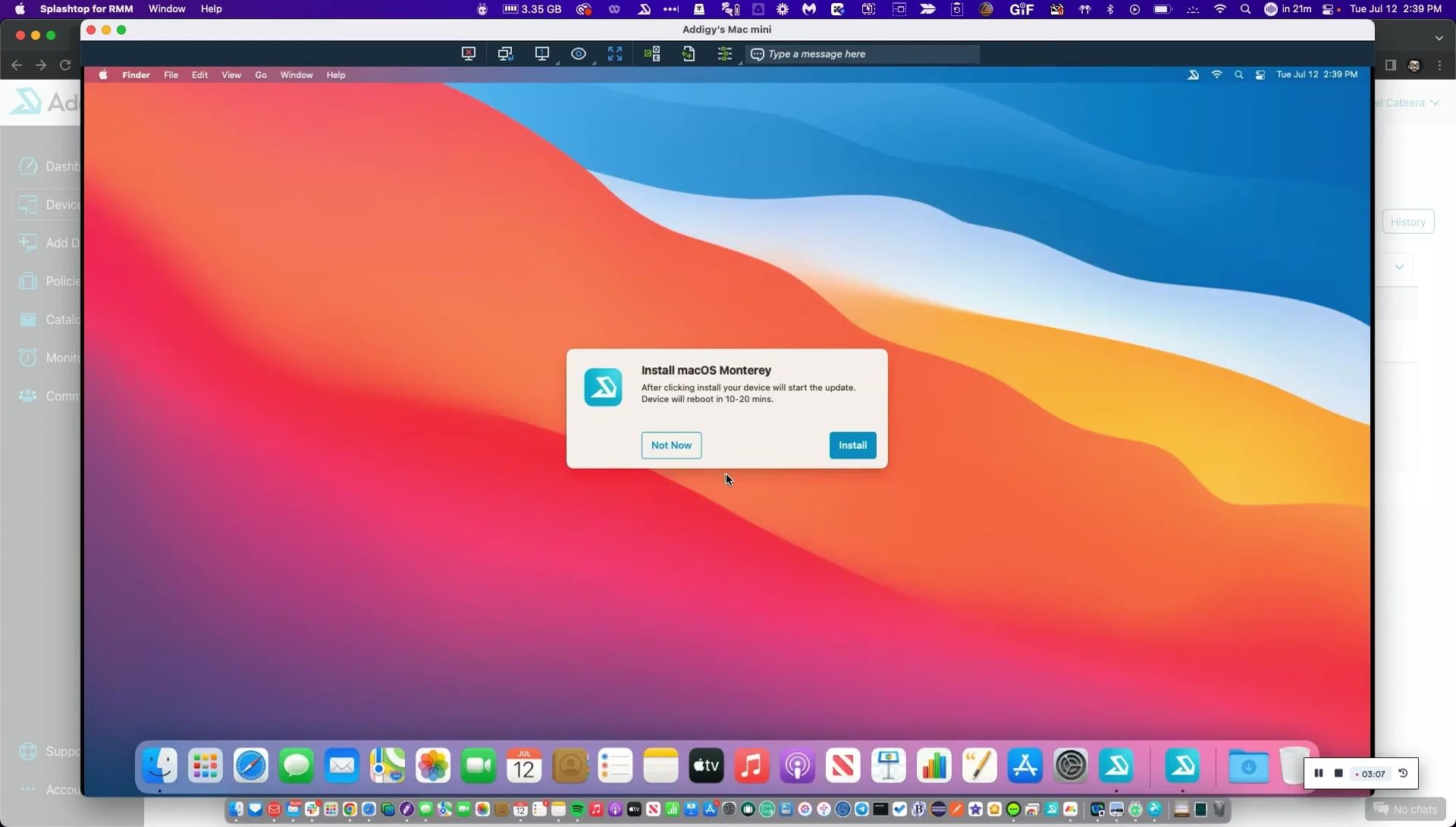
Task: Open Maps in the remote Dock
Action: (388, 766)
